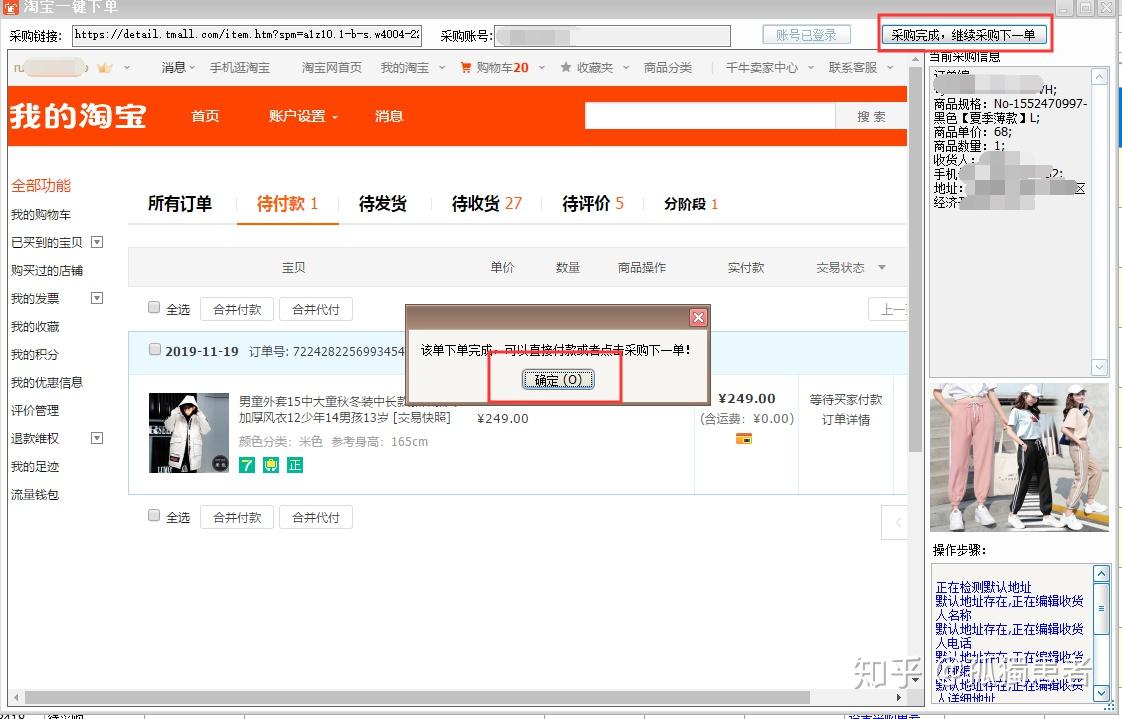Click 采购完成，继续采购下一单 button
Image resolution: width=1122 pixels, height=719 pixels.
(964, 33)
